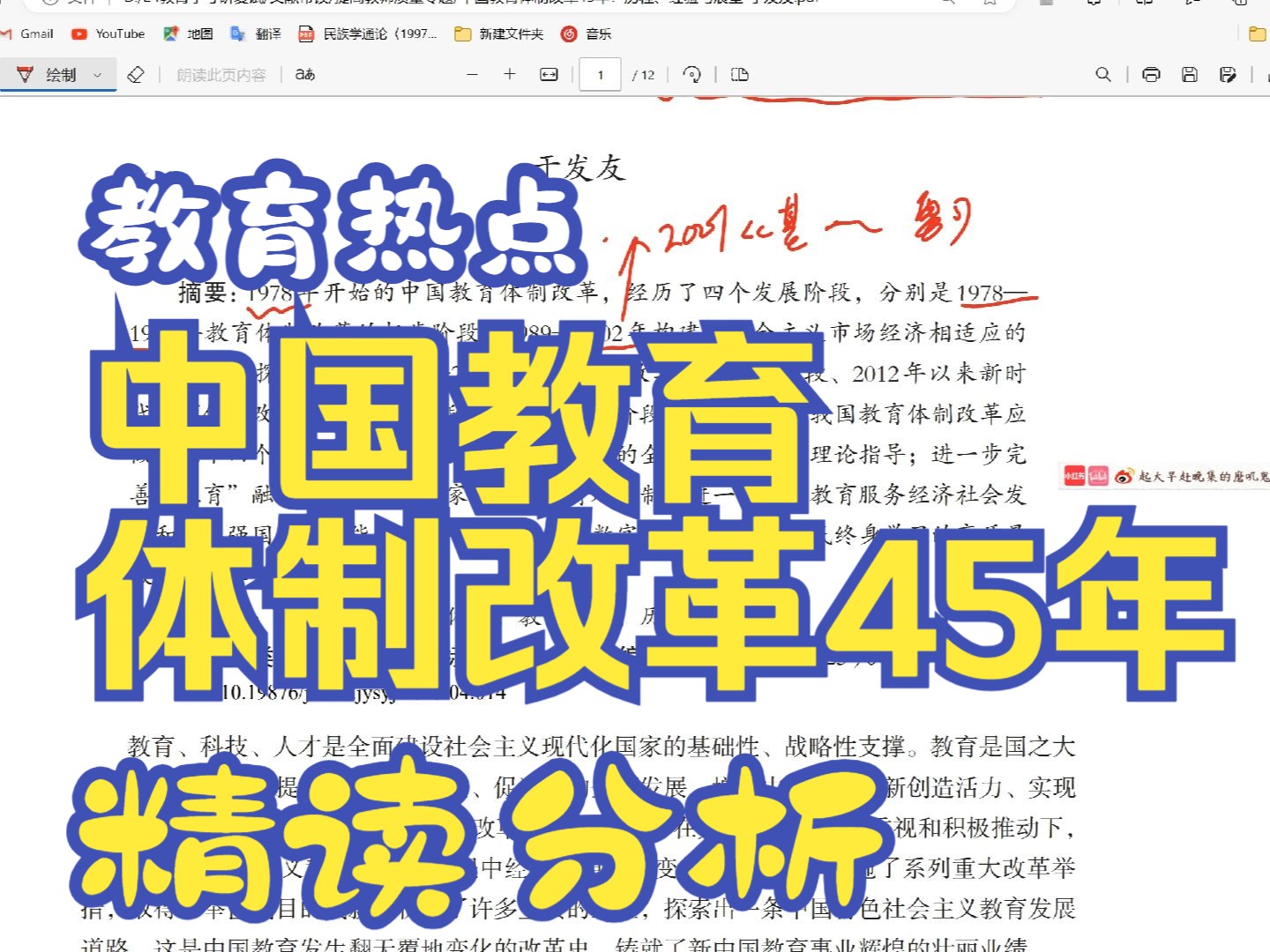Click the save-as icon with pencil
This screenshot has height=952, width=1270.
[1228, 75]
